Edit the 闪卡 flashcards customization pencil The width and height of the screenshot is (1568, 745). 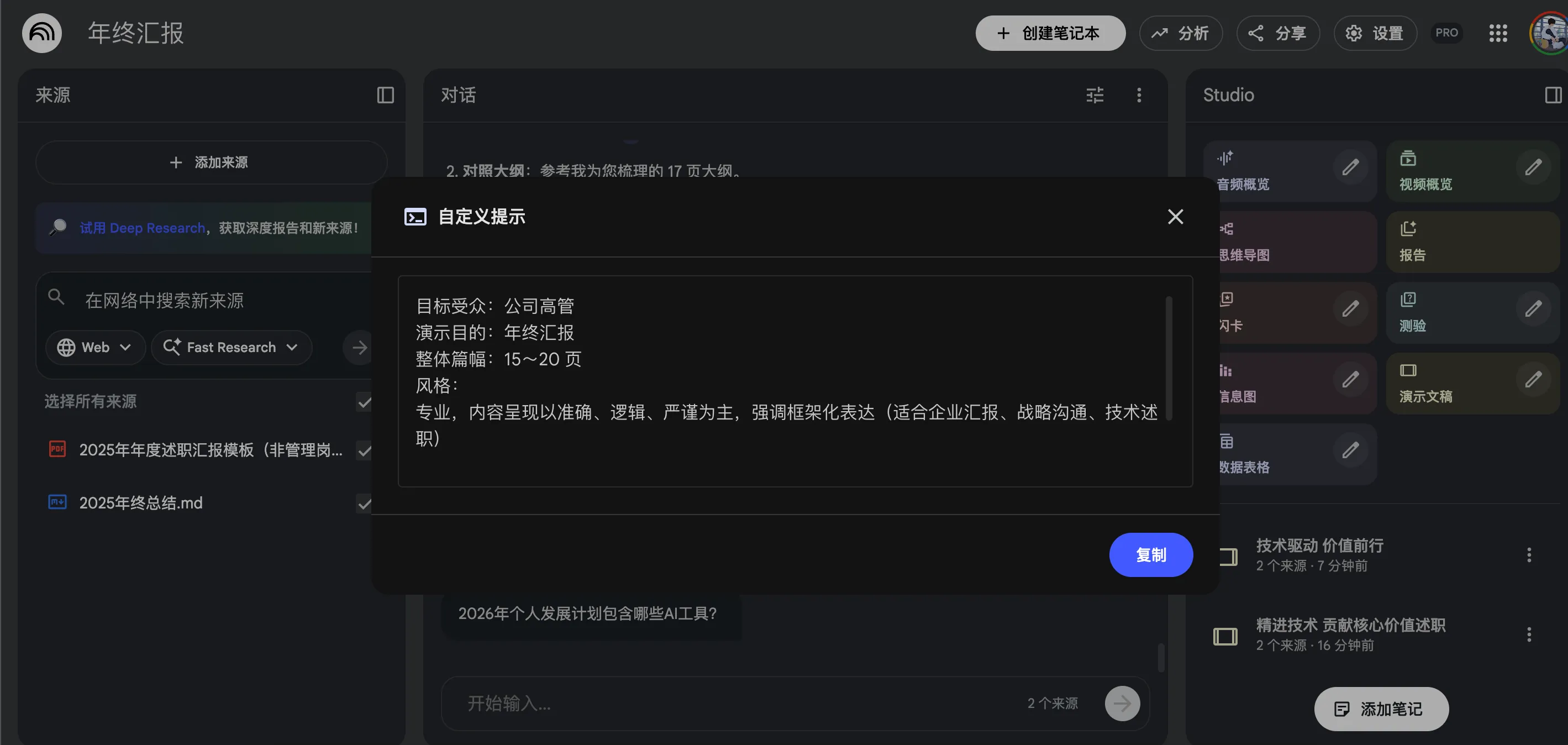click(x=1350, y=308)
